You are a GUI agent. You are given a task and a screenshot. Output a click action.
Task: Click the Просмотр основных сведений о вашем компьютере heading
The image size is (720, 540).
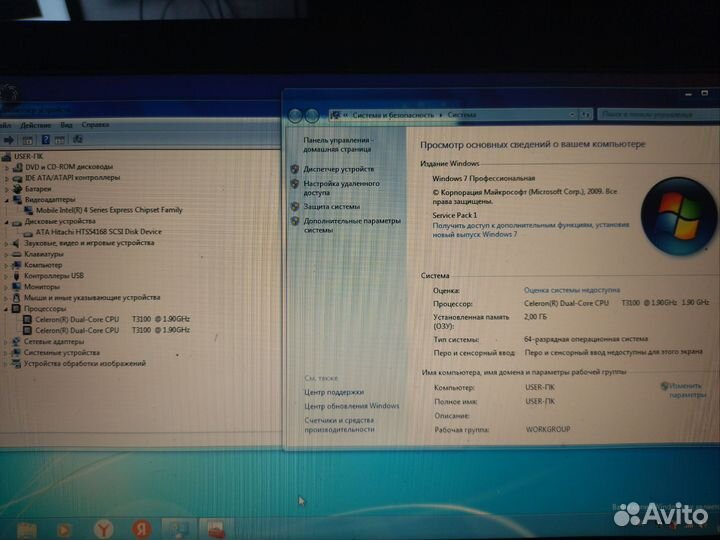tap(533, 144)
